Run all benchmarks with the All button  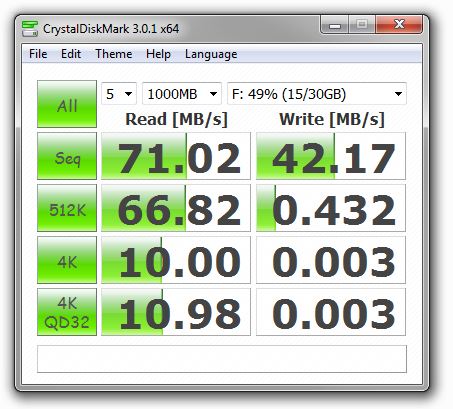coord(67,104)
